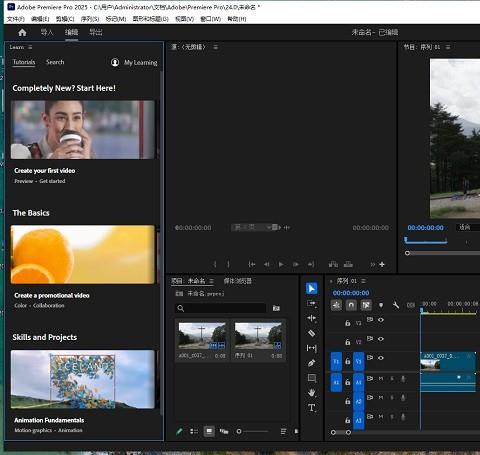Screen dimensions: 480x455
Task: Toggle V1 source patching button
Action: point(336,361)
